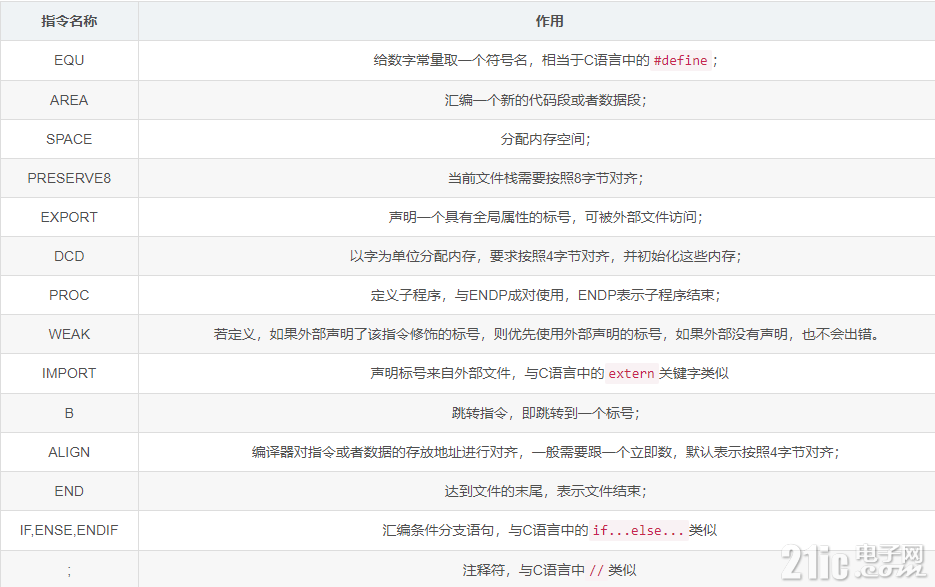
Task: Click the description 跳转指令，即跳转到一个标号
Action: point(545,413)
